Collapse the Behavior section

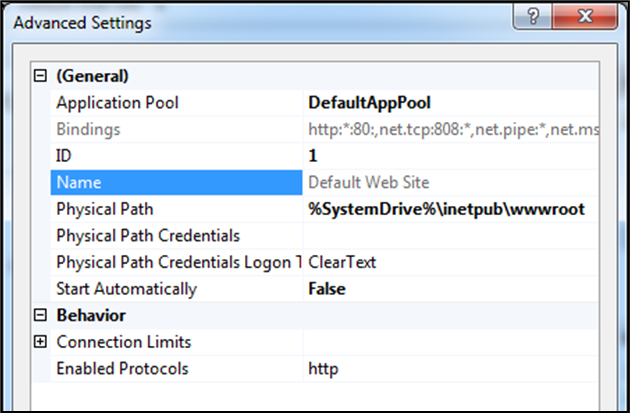click(x=40, y=315)
